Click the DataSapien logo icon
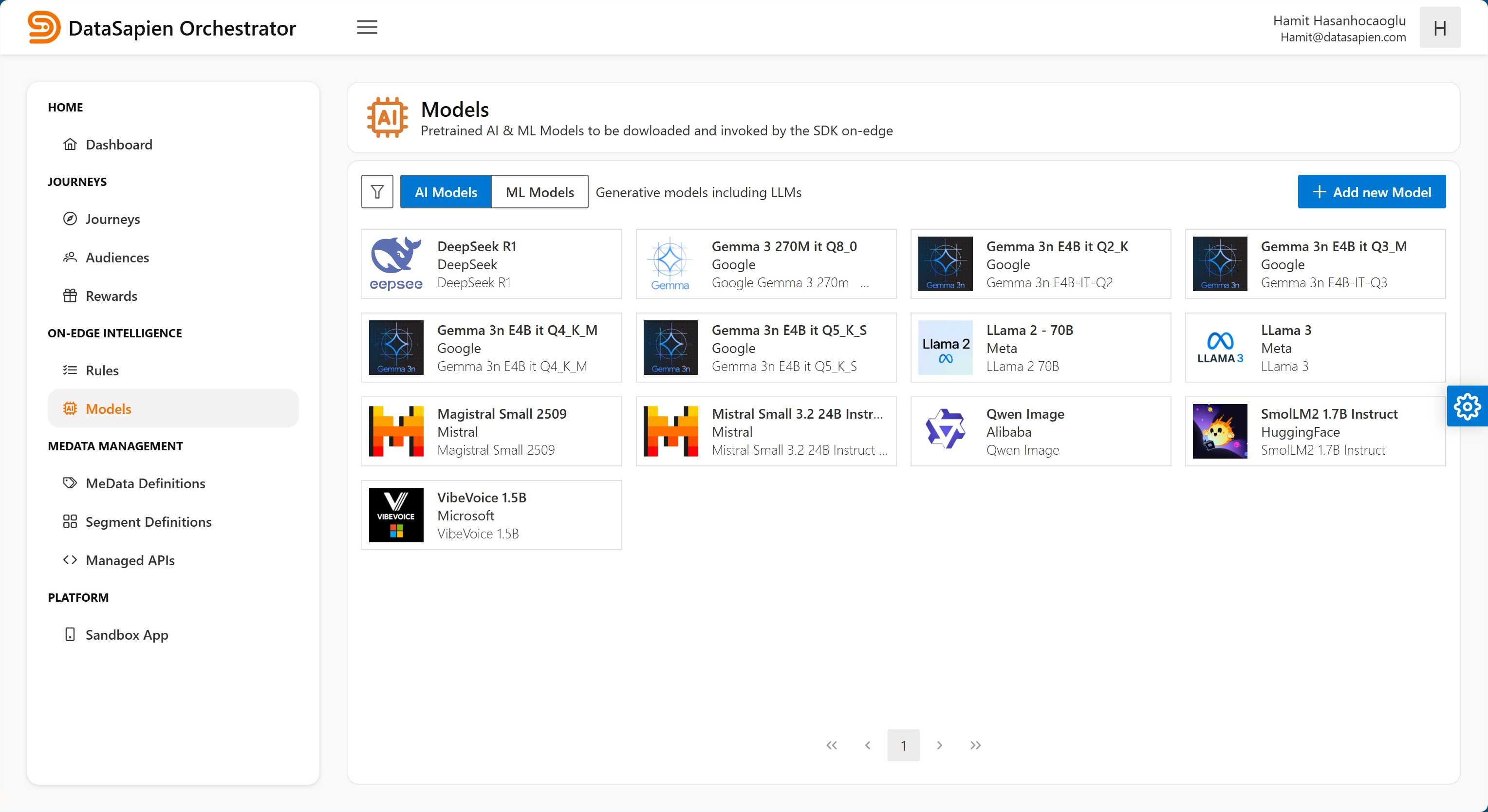 [44, 27]
